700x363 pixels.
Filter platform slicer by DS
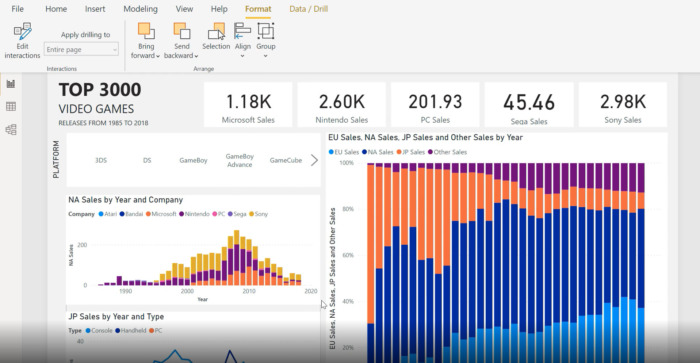(x=147, y=160)
